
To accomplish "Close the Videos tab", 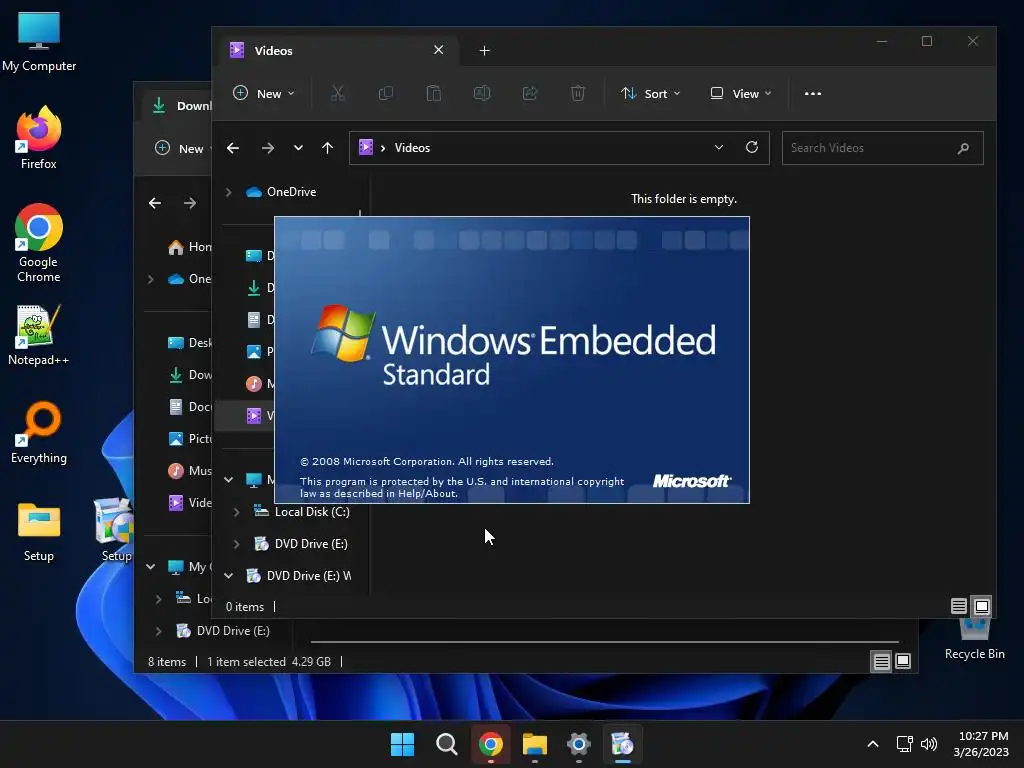I will (438, 50).
